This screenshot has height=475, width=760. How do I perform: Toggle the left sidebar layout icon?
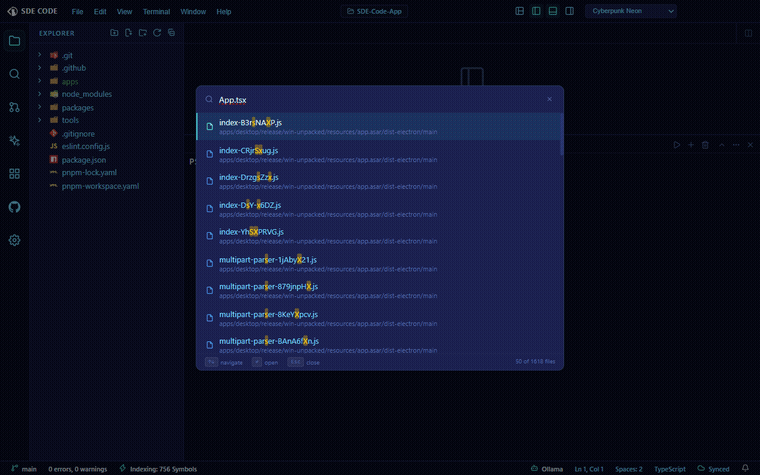tap(536, 11)
